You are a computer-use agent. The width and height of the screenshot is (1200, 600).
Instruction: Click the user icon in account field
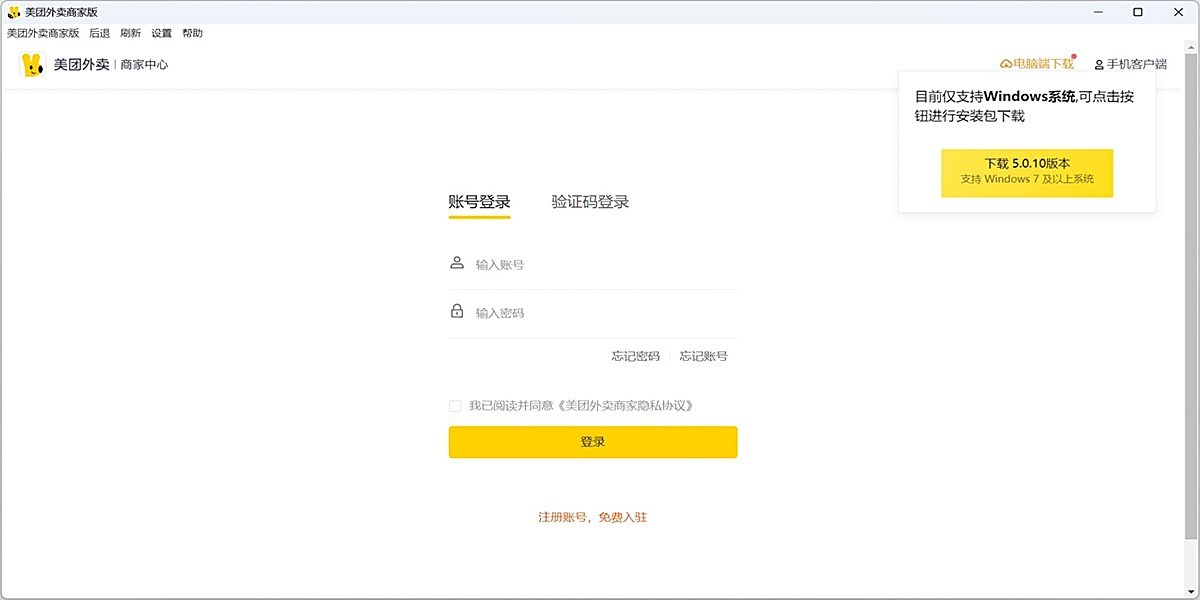(457, 263)
